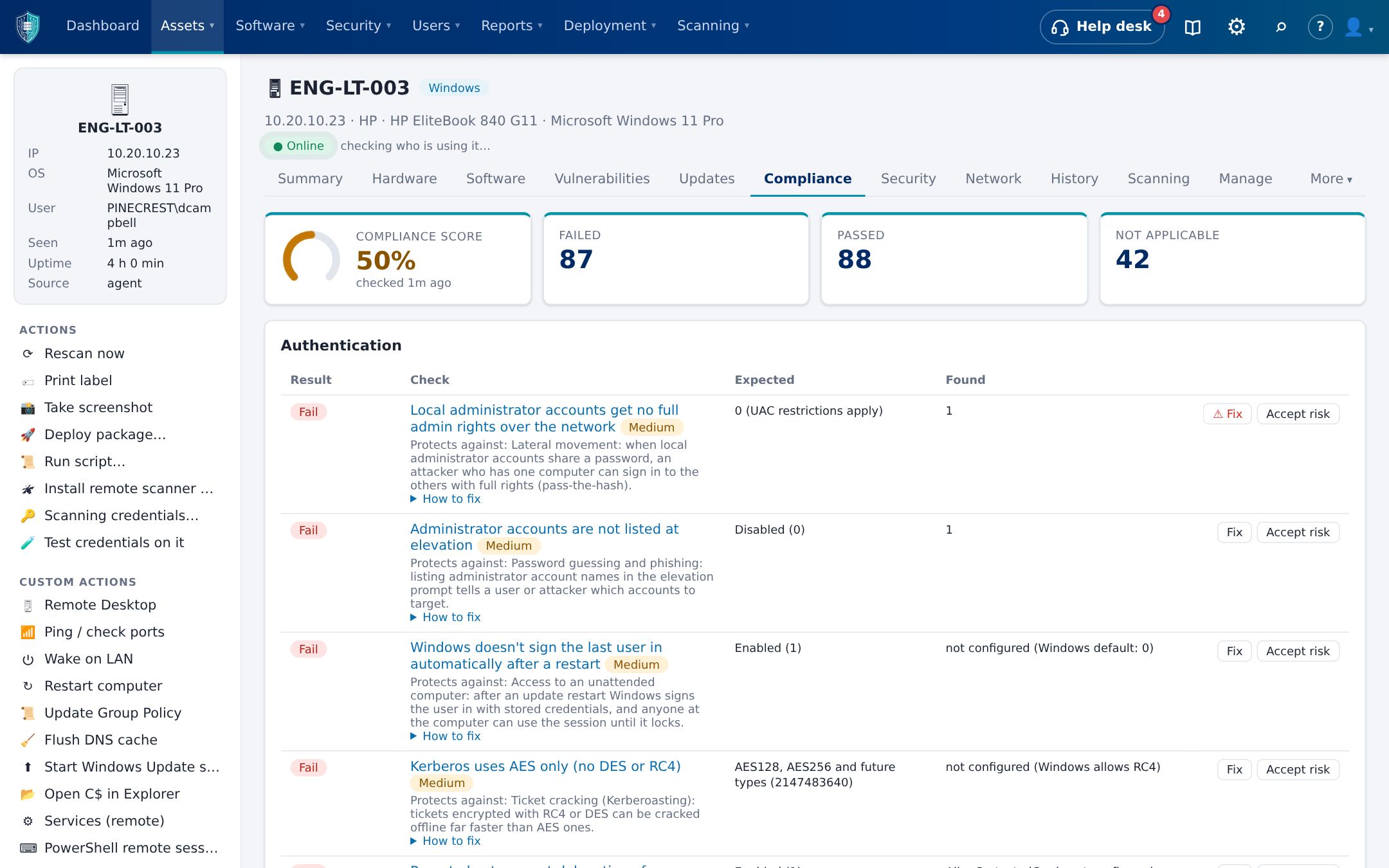Open settings gear icon
The image size is (1389, 868).
coord(1236,26)
